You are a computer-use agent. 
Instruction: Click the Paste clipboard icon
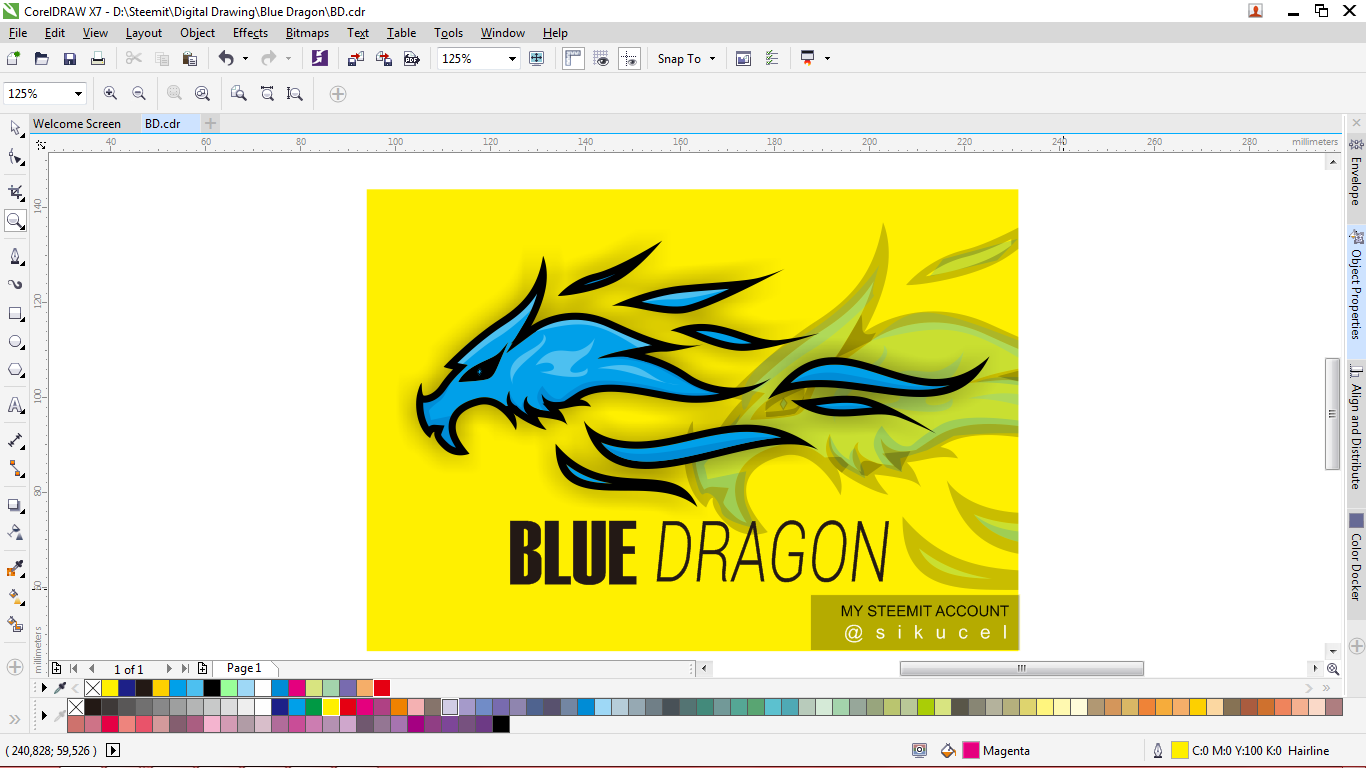tap(190, 59)
